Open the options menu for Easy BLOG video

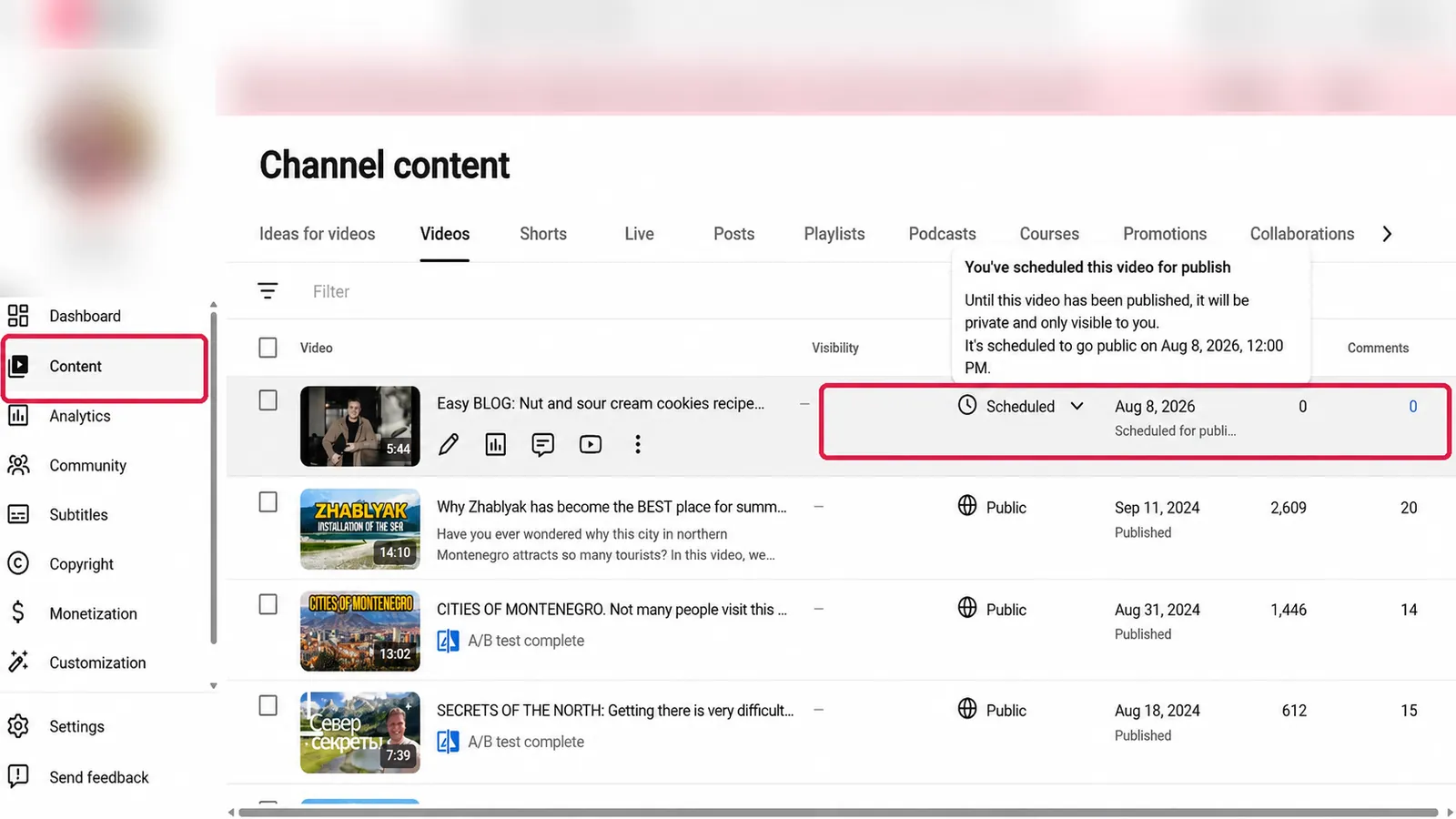(638, 444)
